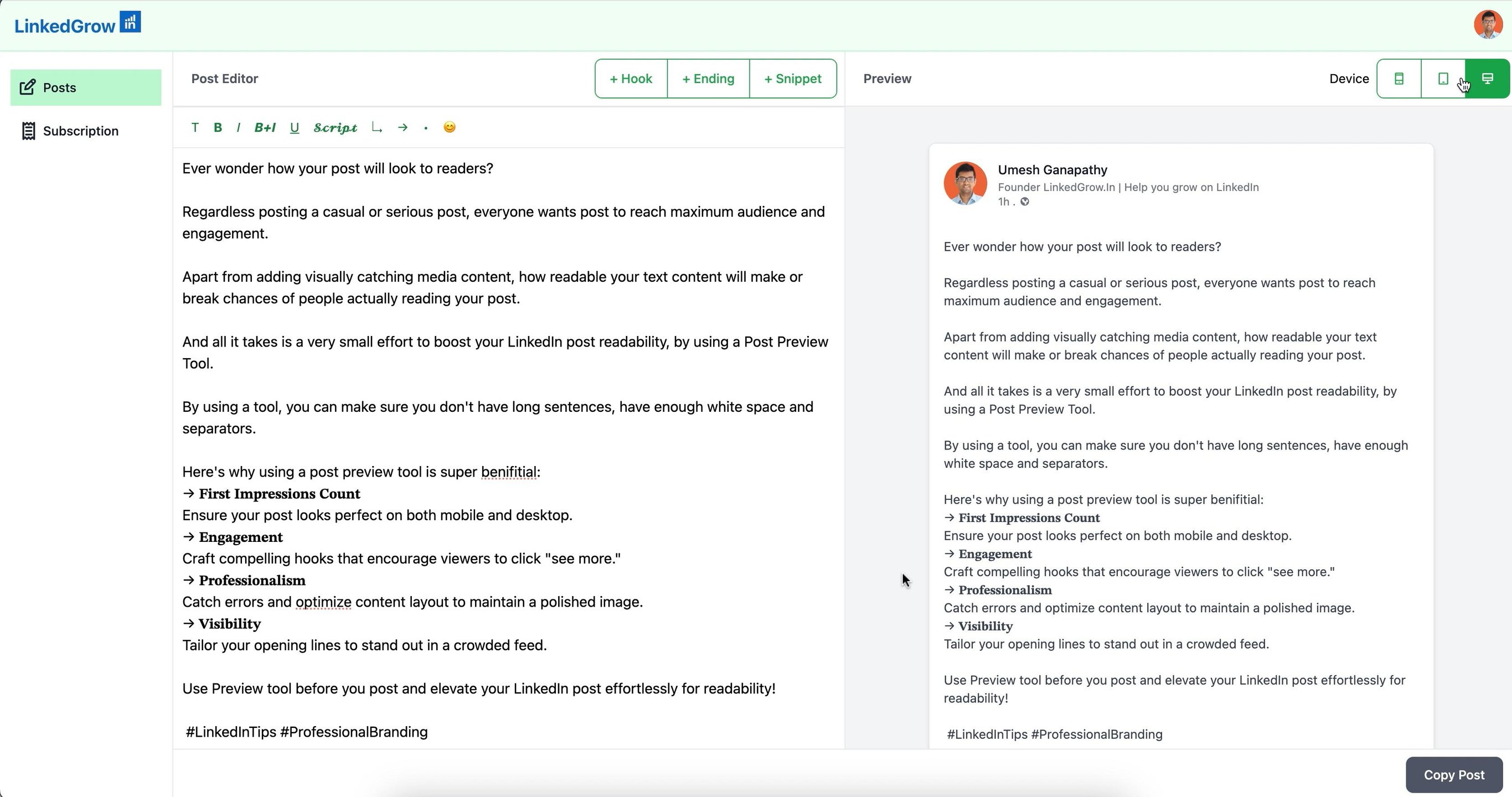Screen dimensions: 1512x797
Task: Open the emoji picker
Action: [450, 127]
